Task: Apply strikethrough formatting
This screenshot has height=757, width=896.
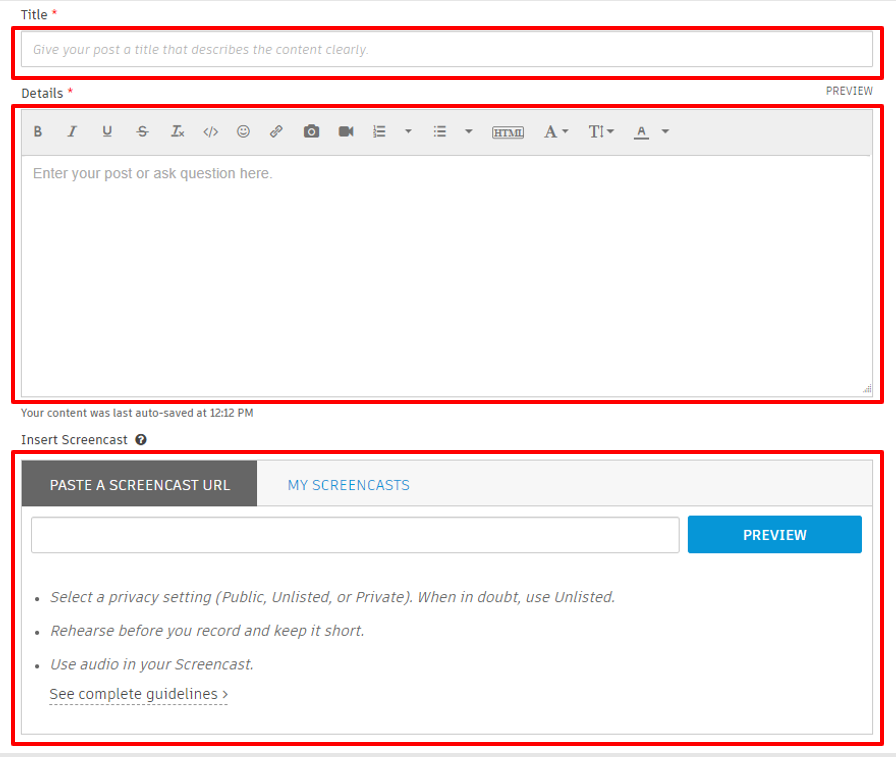Action: pyautogui.click(x=142, y=131)
